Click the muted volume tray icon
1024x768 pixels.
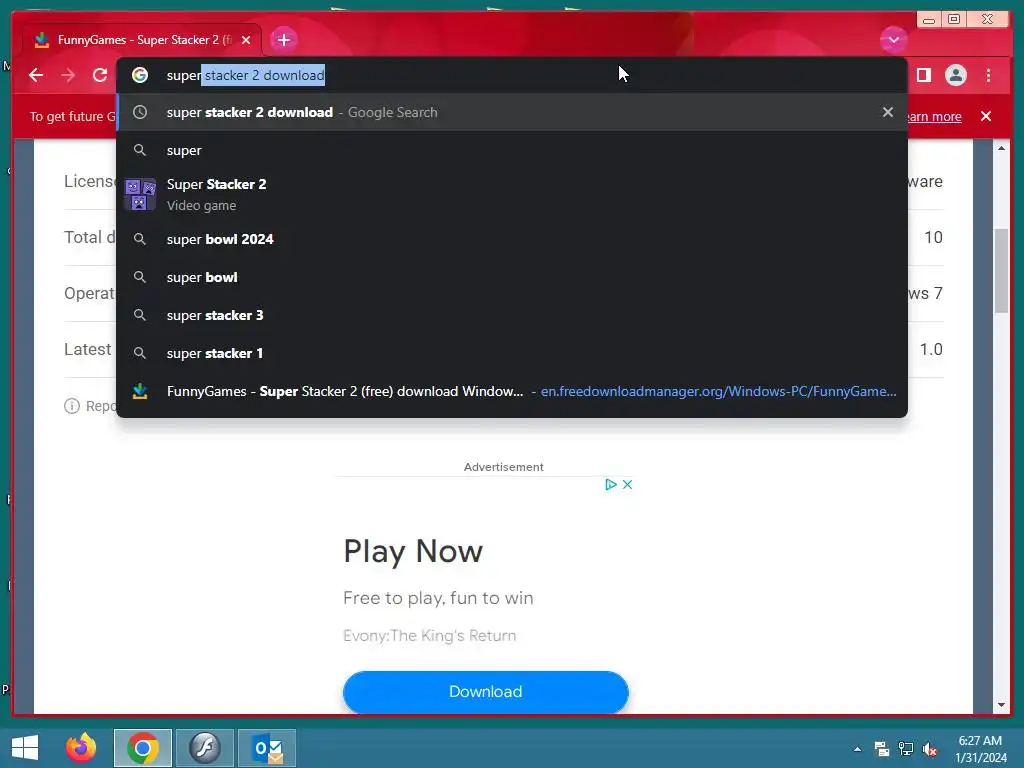(930, 749)
